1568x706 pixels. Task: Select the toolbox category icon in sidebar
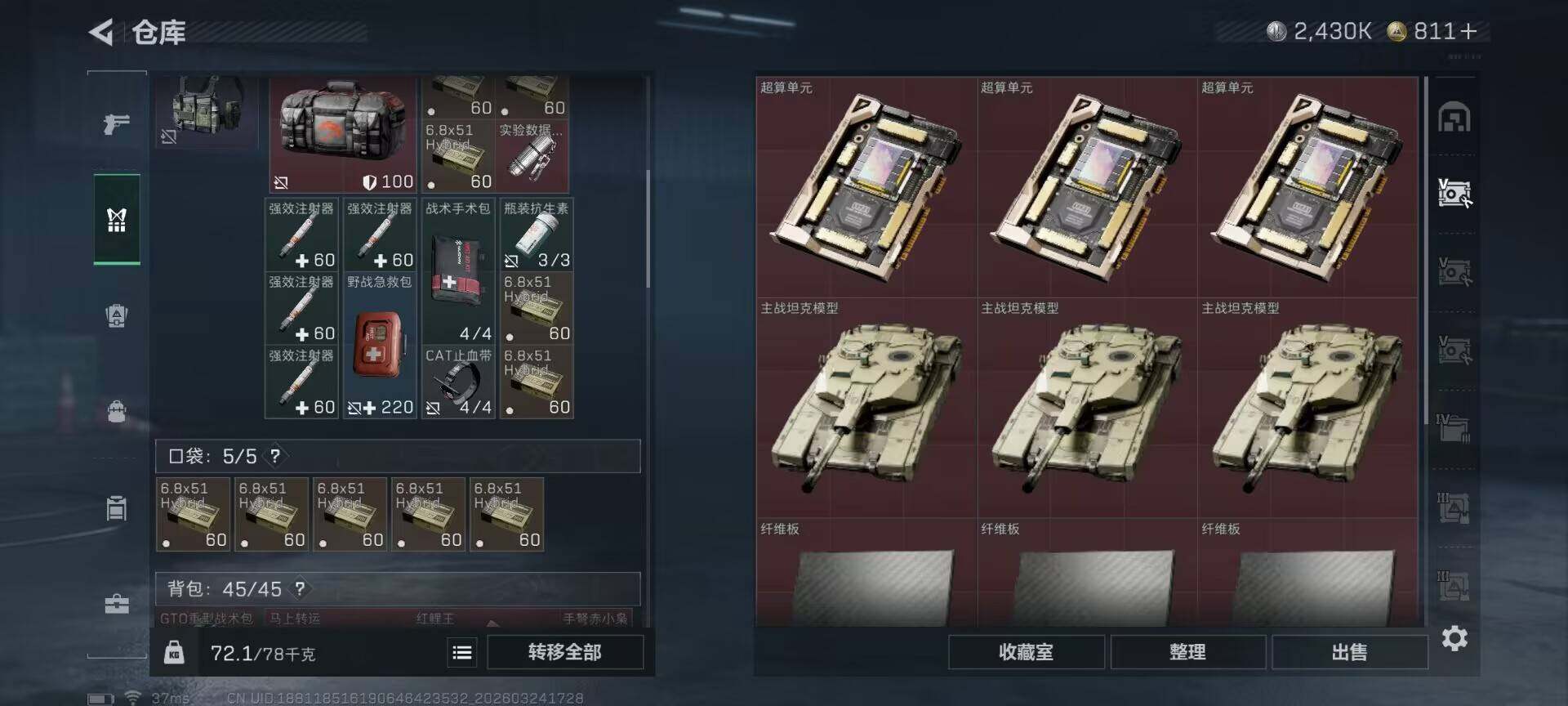[117, 604]
